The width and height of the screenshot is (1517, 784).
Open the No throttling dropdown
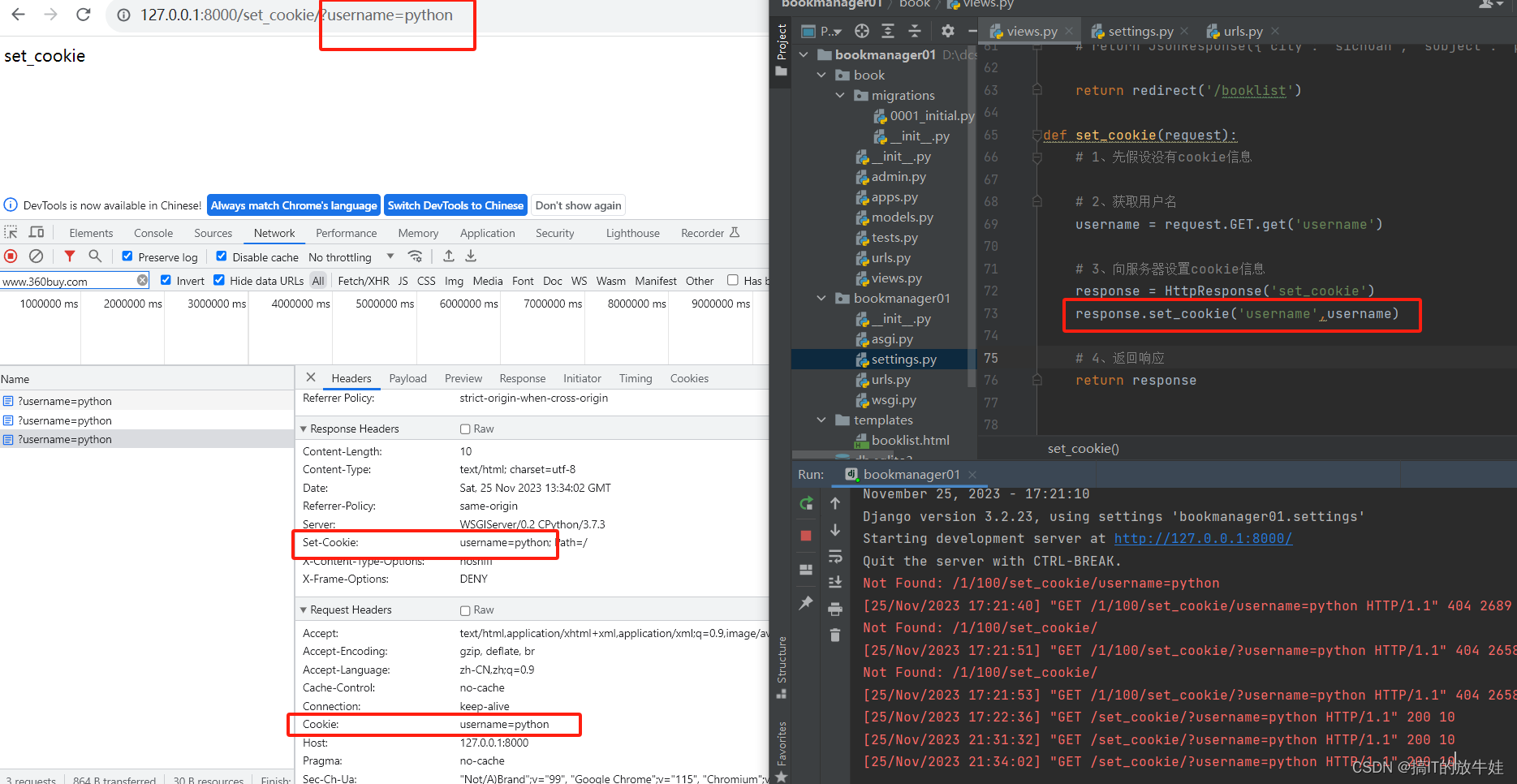pyautogui.click(x=351, y=257)
